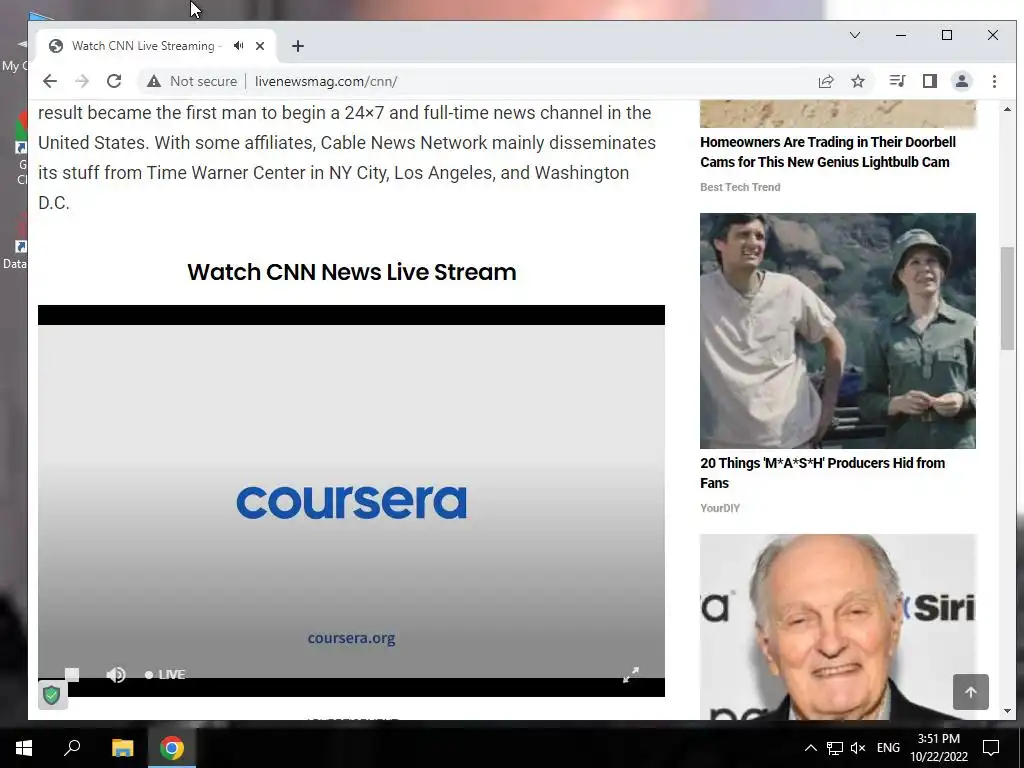Click the green shield badge on the video
Image resolution: width=1024 pixels, height=768 pixels.
pyautogui.click(x=52, y=695)
